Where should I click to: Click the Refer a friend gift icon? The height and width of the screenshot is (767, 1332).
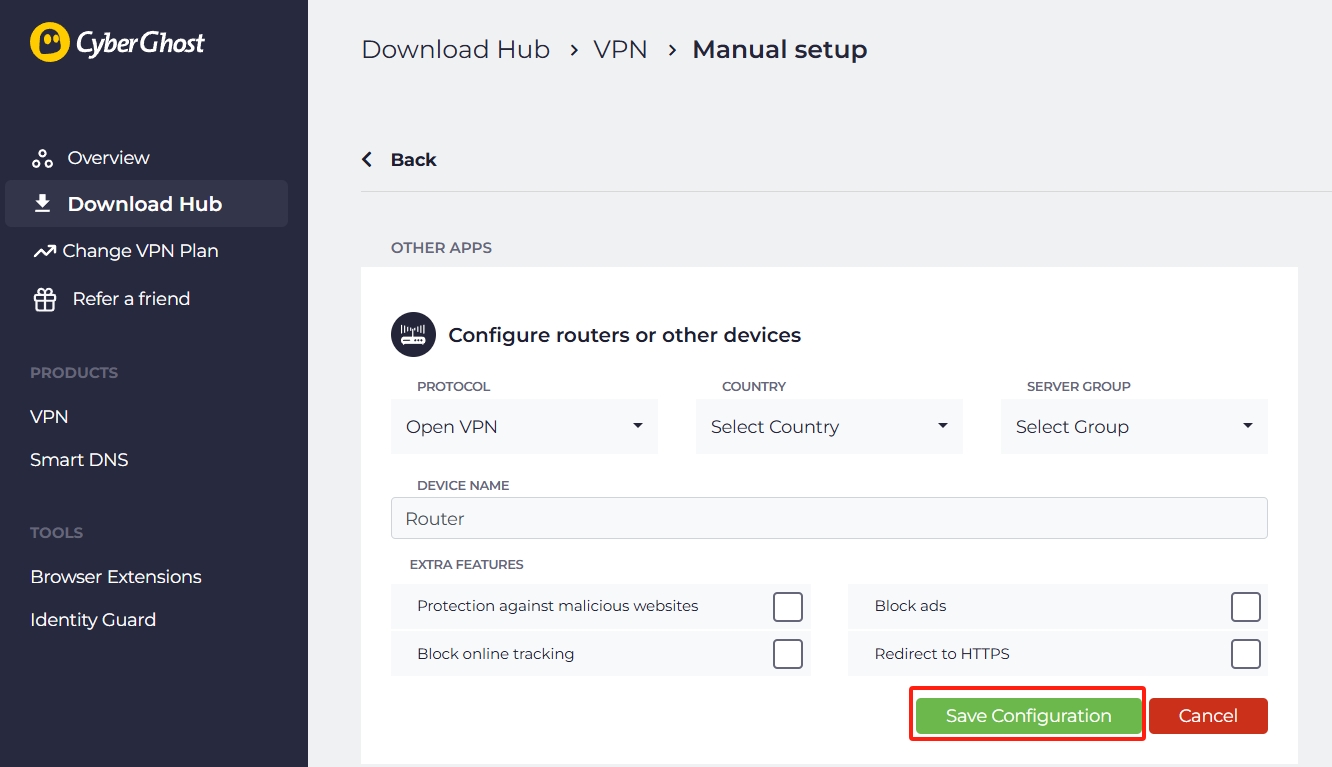45,299
